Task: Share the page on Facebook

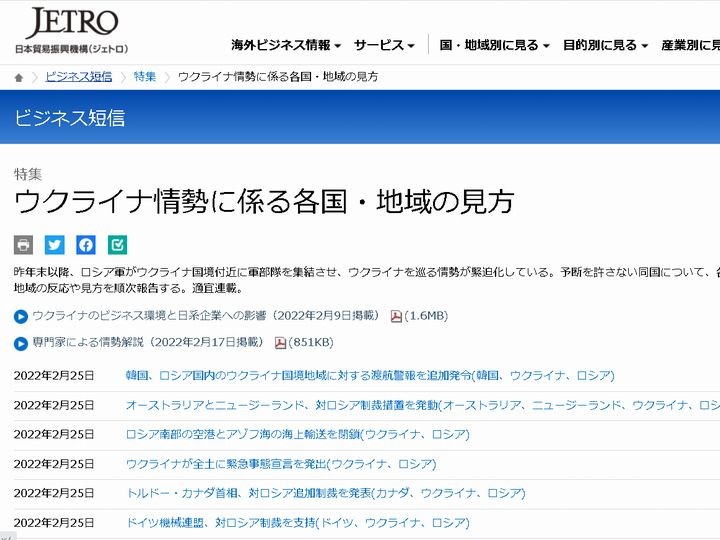Action: point(86,245)
